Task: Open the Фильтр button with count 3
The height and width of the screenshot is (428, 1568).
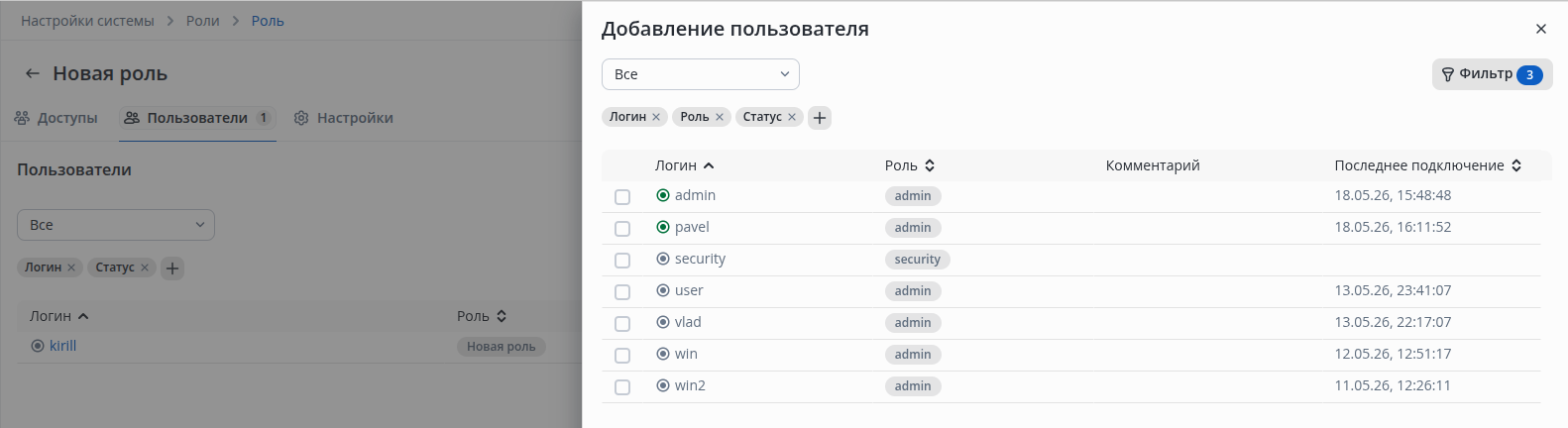Action: click(x=1492, y=74)
